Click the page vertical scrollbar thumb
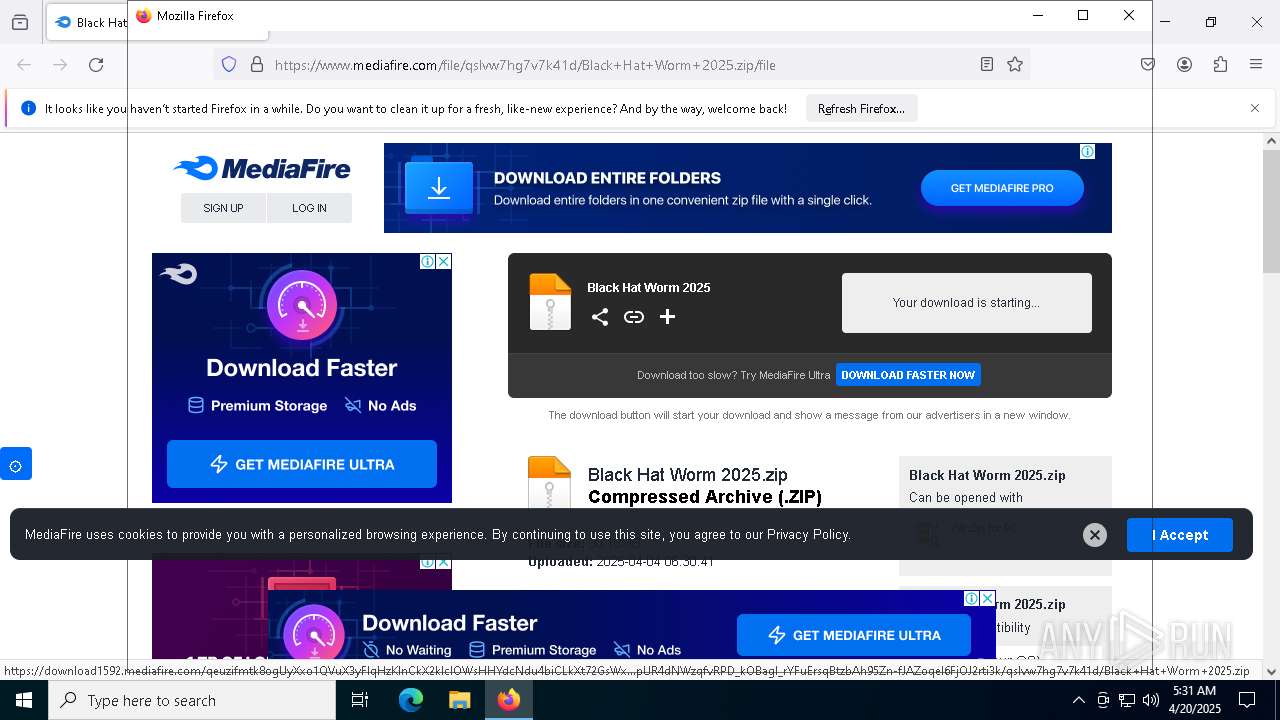Screen dimensions: 1280x720 (1271, 210)
